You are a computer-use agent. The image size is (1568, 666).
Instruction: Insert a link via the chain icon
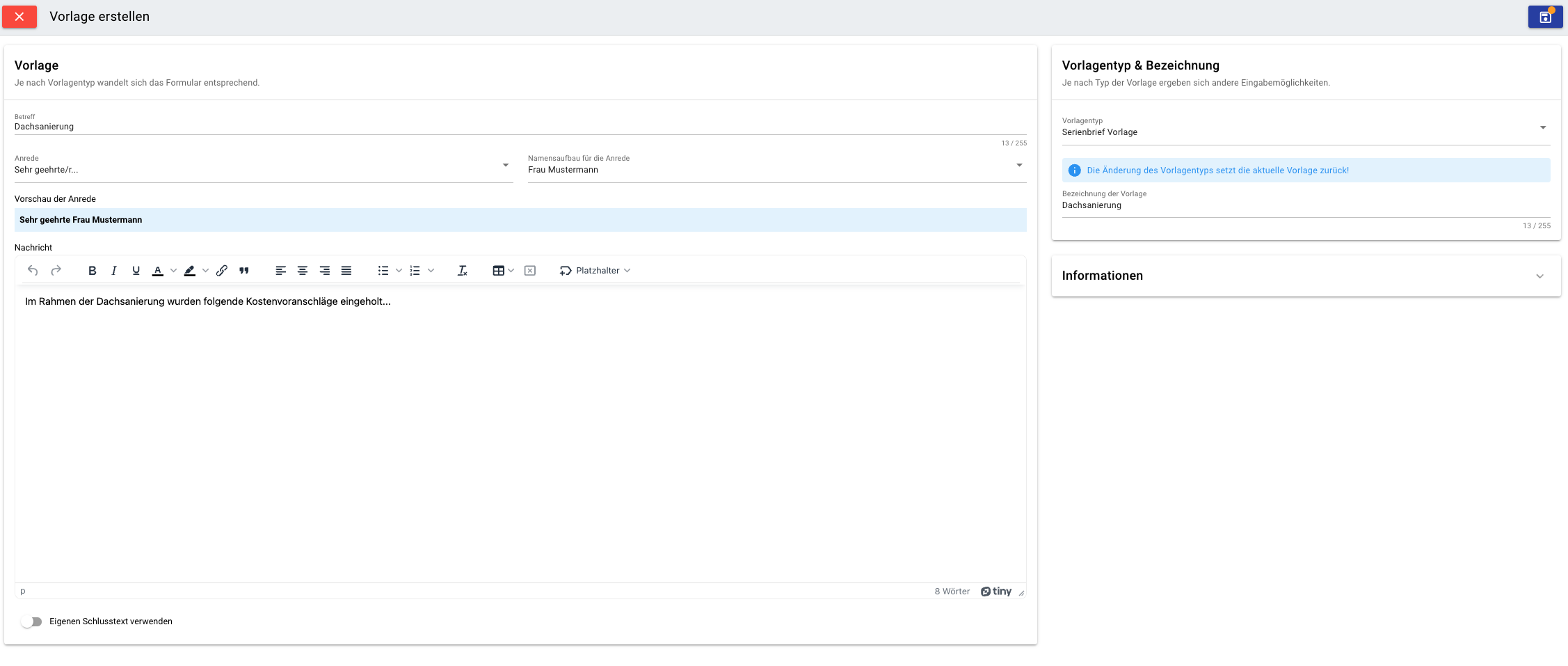coord(222,271)
